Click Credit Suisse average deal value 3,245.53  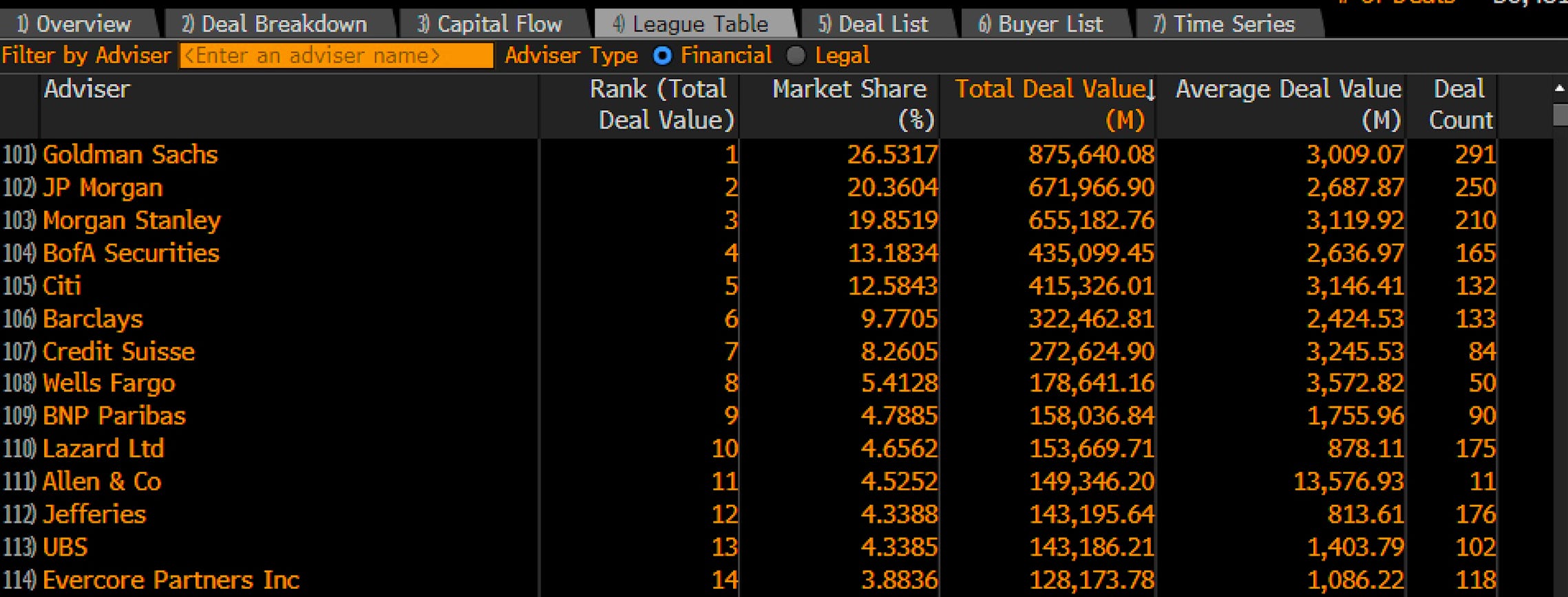(1355, 352)
